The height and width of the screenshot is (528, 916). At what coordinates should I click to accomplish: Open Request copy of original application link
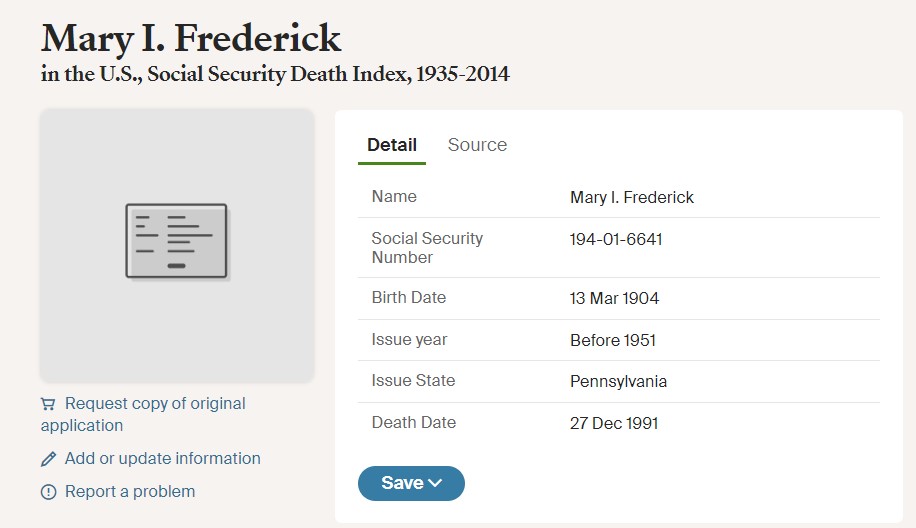coord(143,414)
